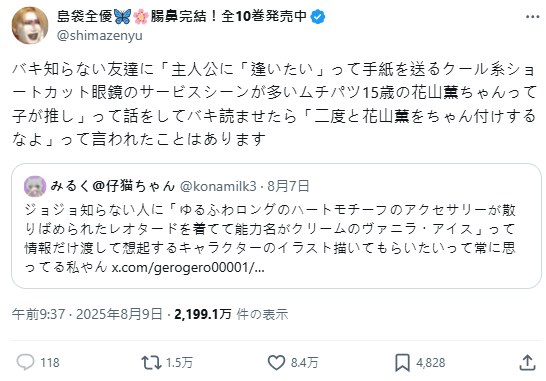The width and height of the screenshot is (546, 381).
Task: Open the display name 島袋全優
Action: 85,16
